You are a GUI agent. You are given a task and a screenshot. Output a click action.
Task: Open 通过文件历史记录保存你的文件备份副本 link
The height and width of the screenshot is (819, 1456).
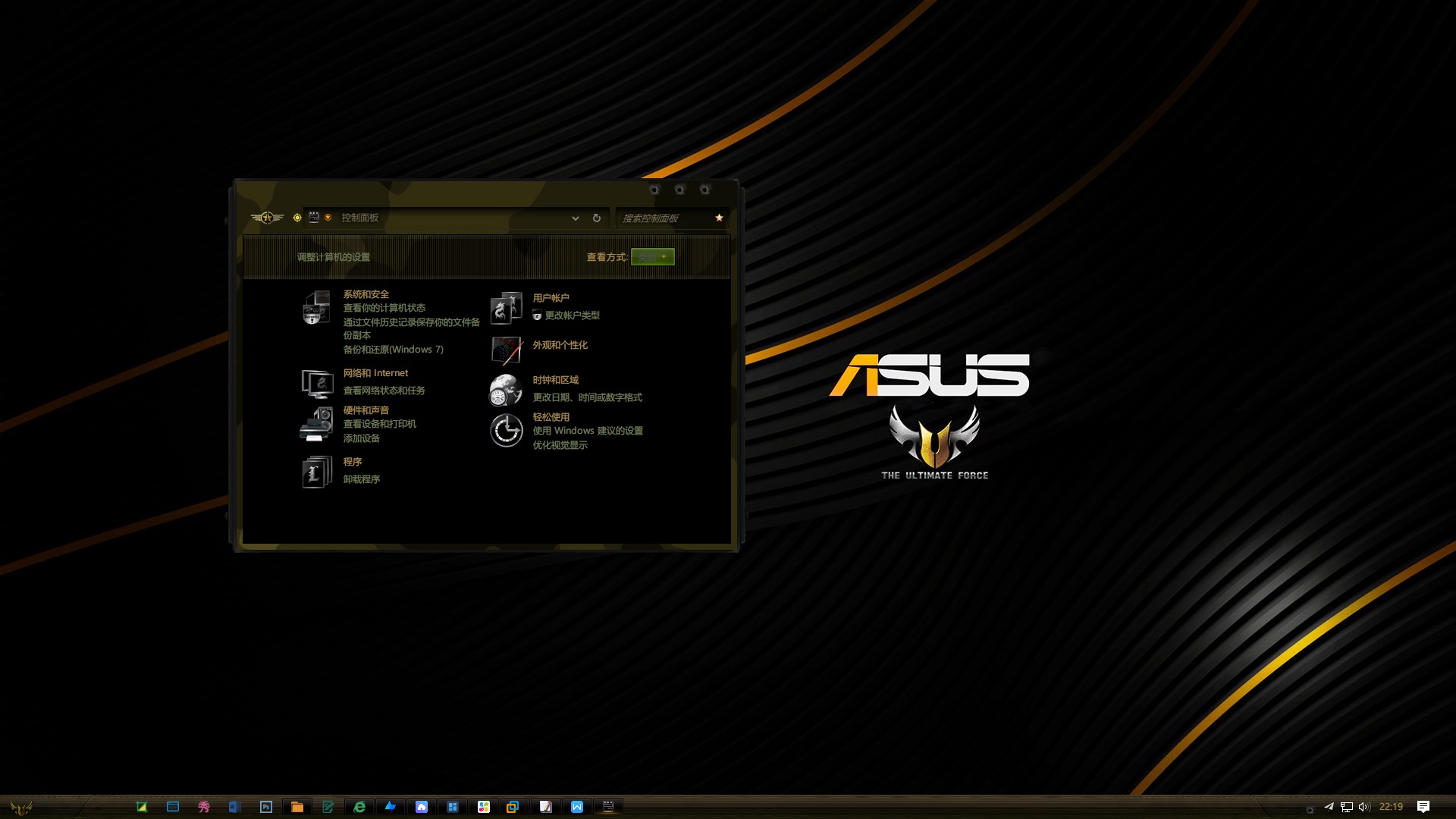(x=412, y=328)
